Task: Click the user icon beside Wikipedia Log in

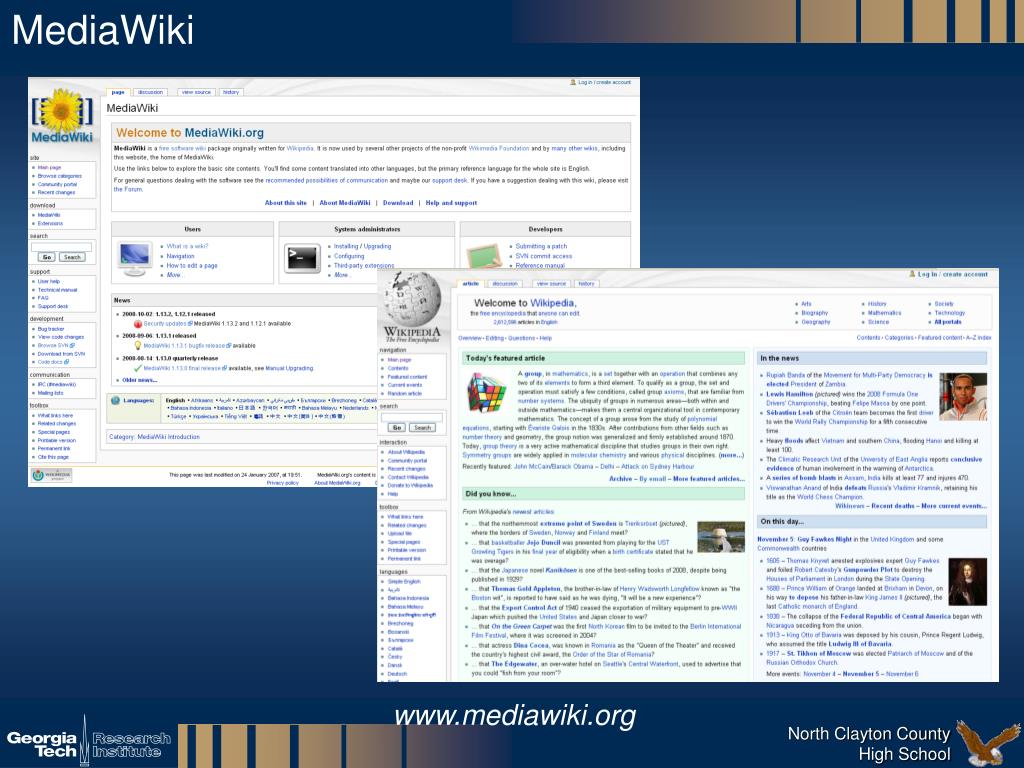Action: point(912,274)
